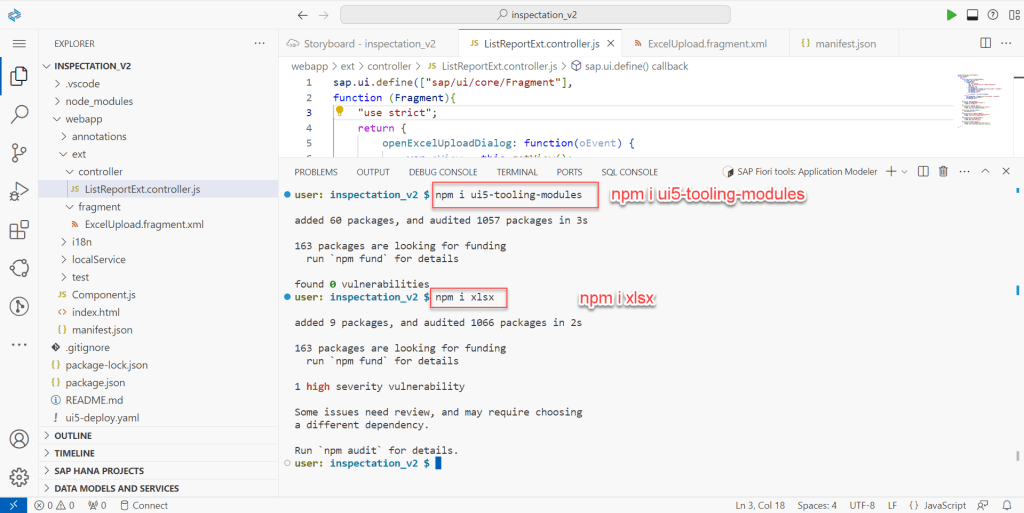Expand the node_modules folder
The width and height of the screenshot is (1024, 513).
tap(98, 101)
